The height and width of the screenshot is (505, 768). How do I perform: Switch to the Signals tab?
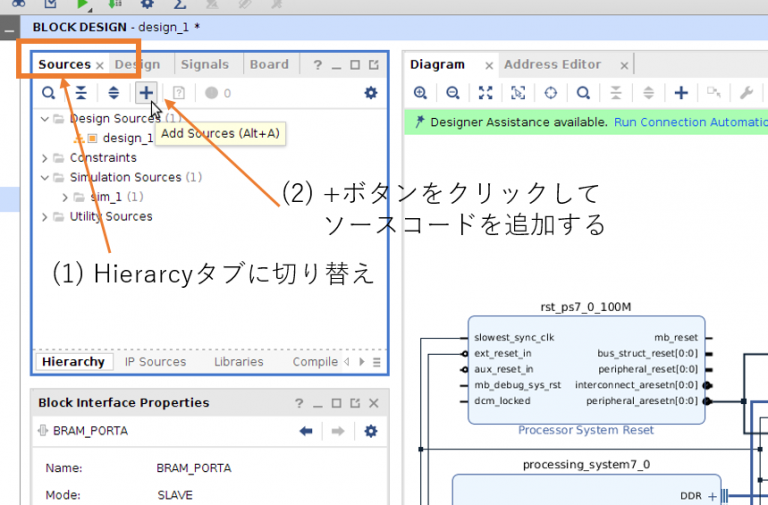[x=204, y=65]
